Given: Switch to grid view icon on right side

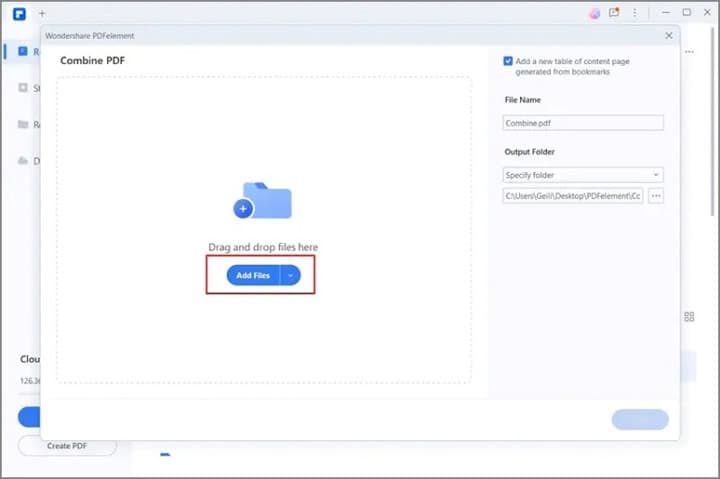Looking at the screenshot, I should point(689,316).
